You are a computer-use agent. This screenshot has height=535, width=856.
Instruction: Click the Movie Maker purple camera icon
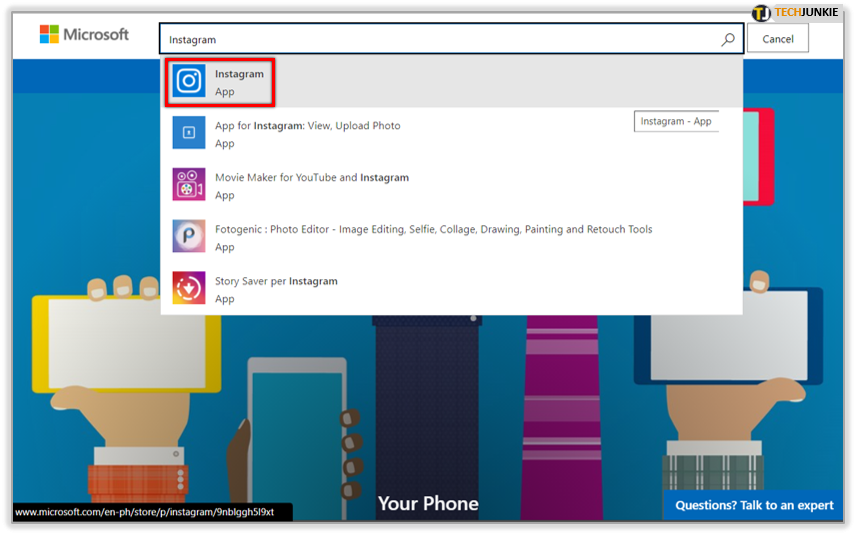189,185
